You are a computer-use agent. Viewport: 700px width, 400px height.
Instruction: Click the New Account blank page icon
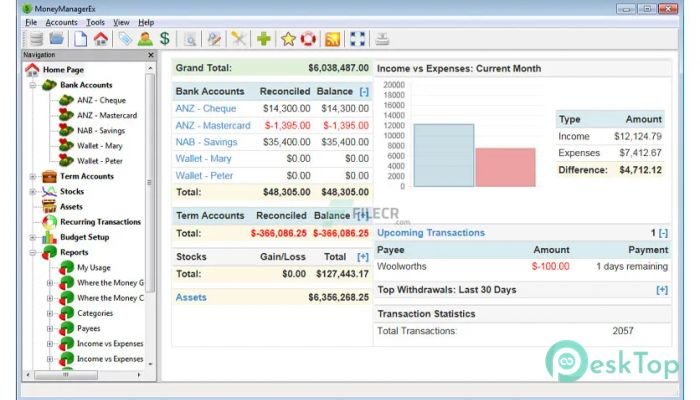[x=80, y=39]
